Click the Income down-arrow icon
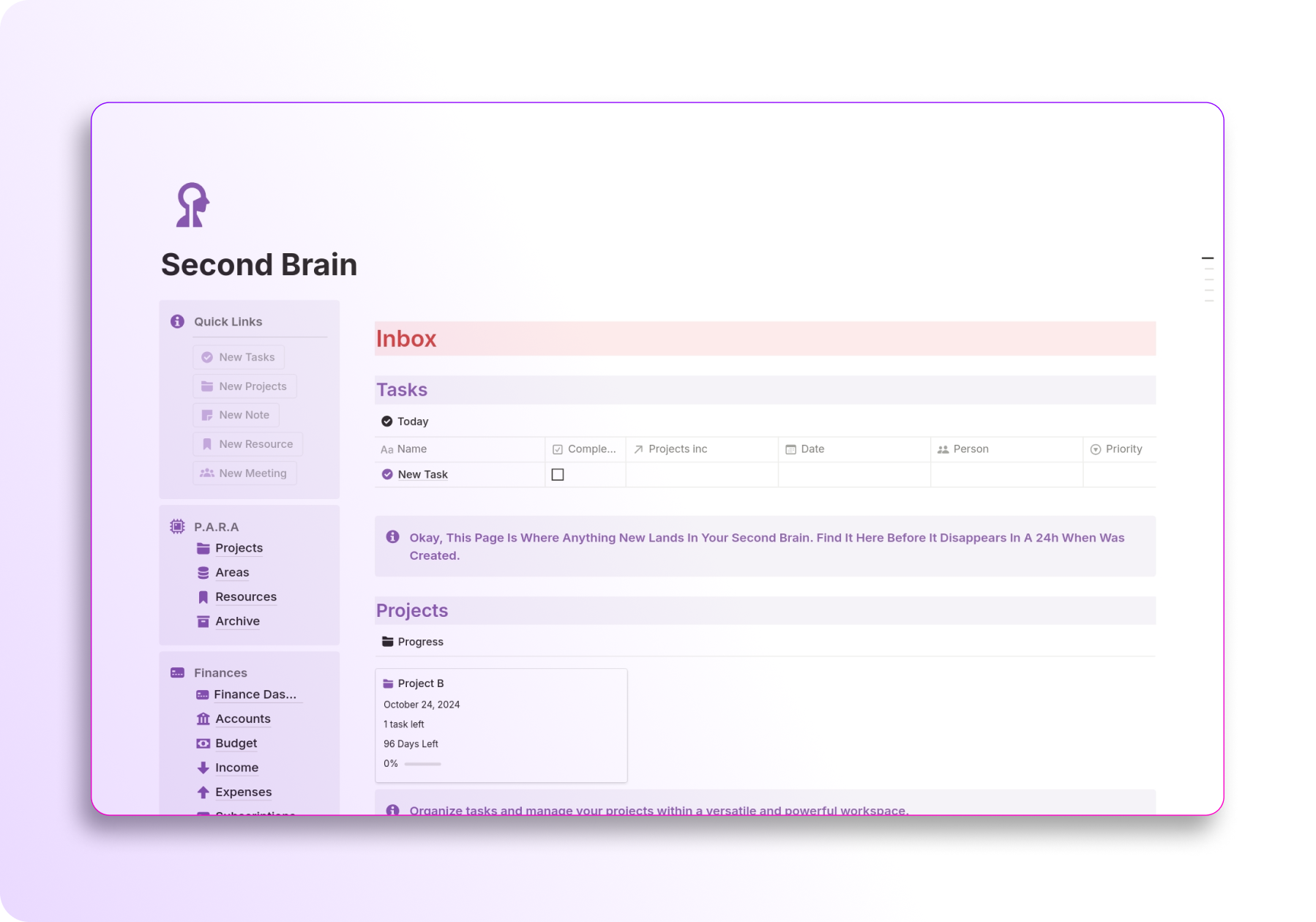Viewport: 1316px width, 922px height. (x=203, y=767)
